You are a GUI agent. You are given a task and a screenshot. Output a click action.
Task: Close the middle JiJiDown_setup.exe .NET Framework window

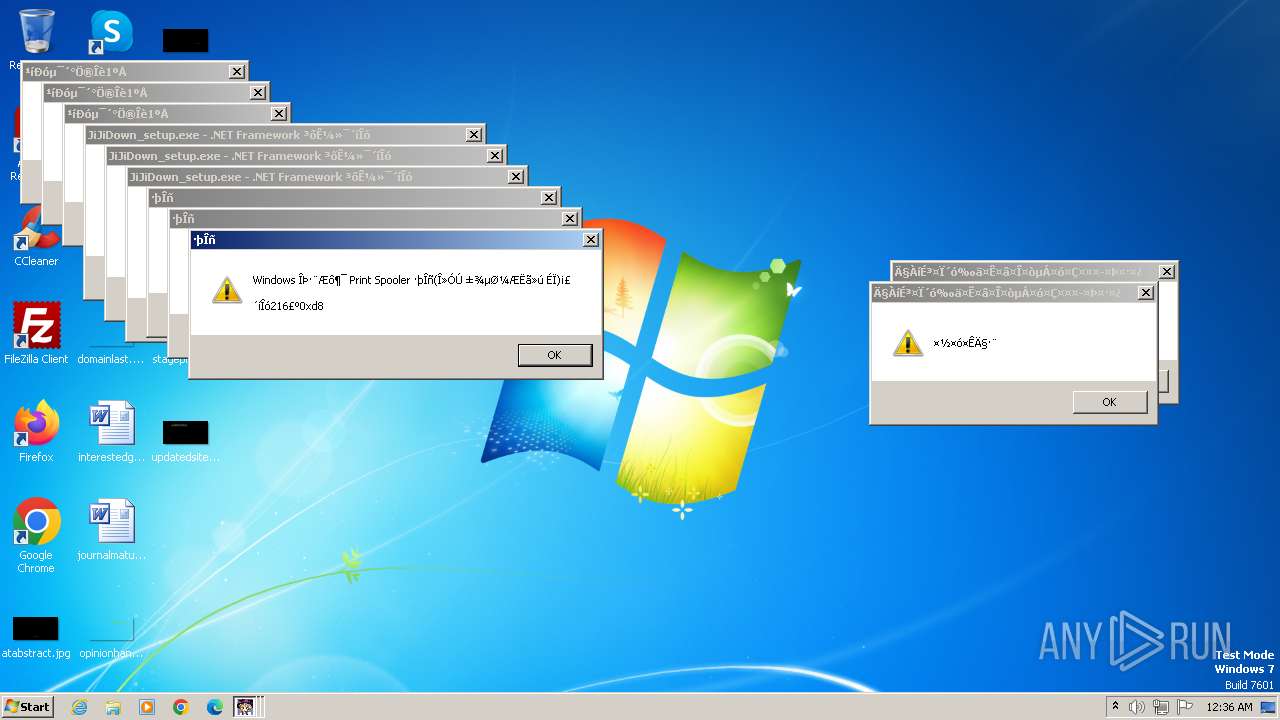(495, 156)
